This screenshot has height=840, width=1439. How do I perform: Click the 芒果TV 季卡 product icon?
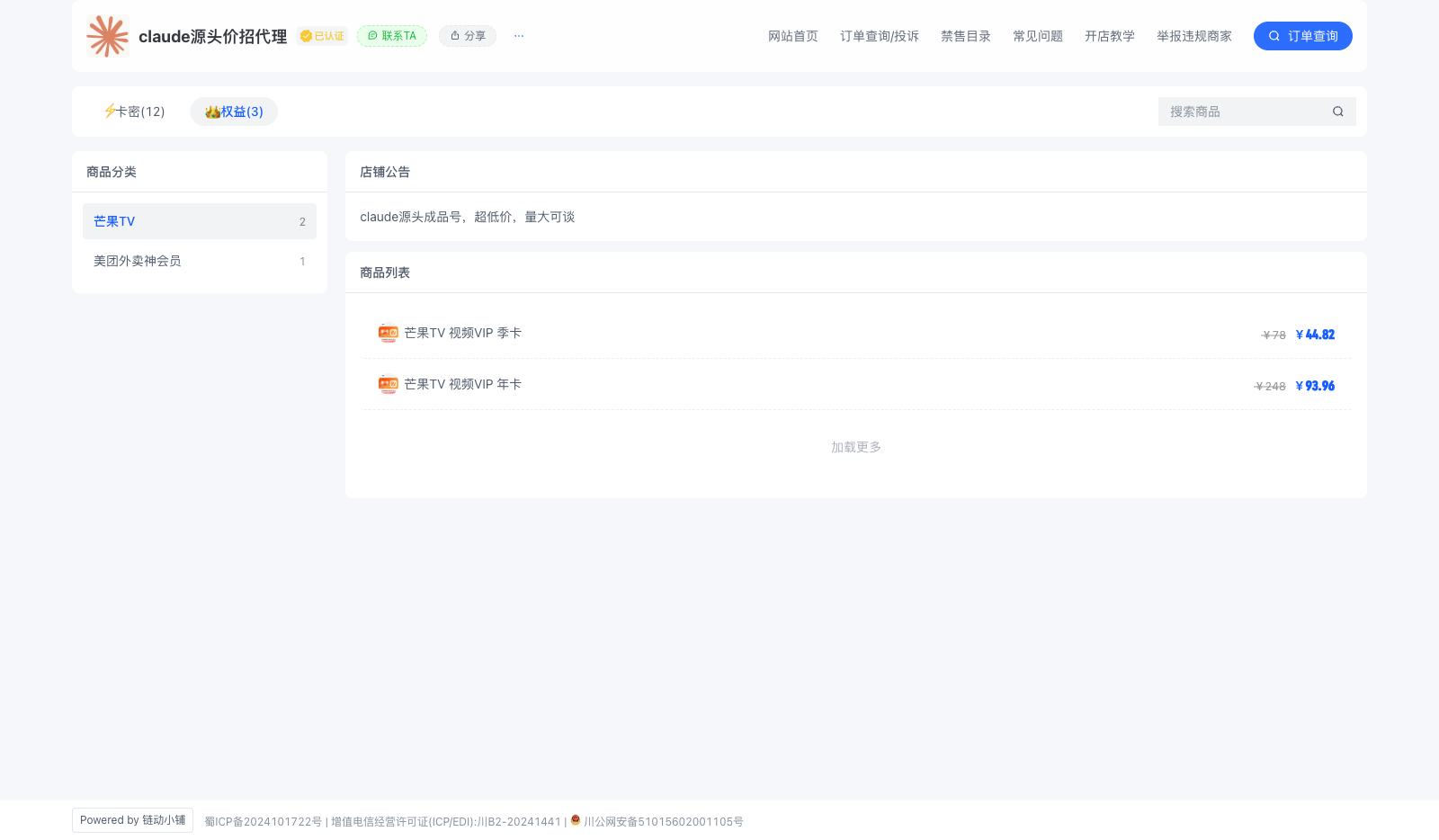coord(389,333)
